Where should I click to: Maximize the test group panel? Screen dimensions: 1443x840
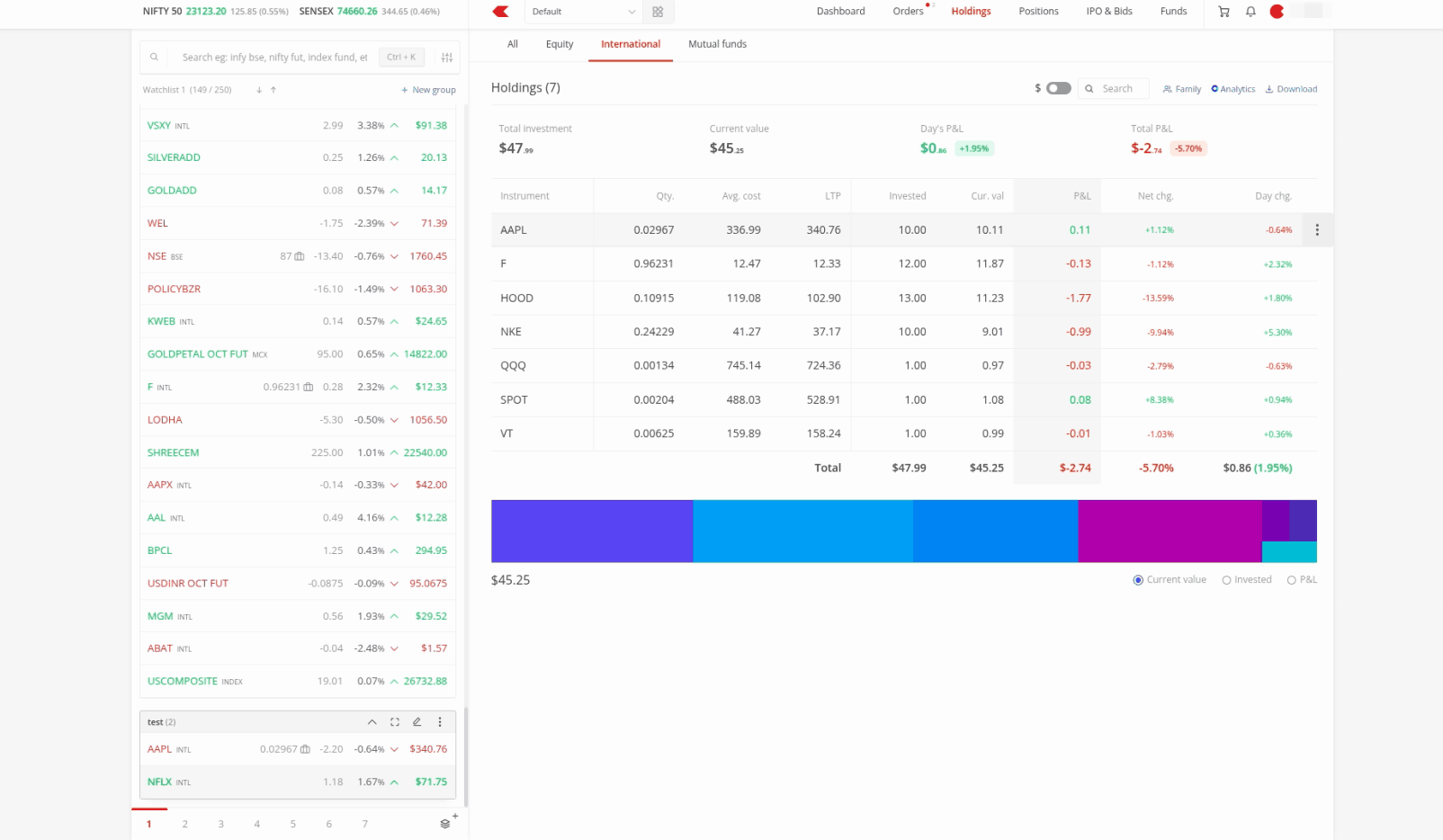pos(394,722)
